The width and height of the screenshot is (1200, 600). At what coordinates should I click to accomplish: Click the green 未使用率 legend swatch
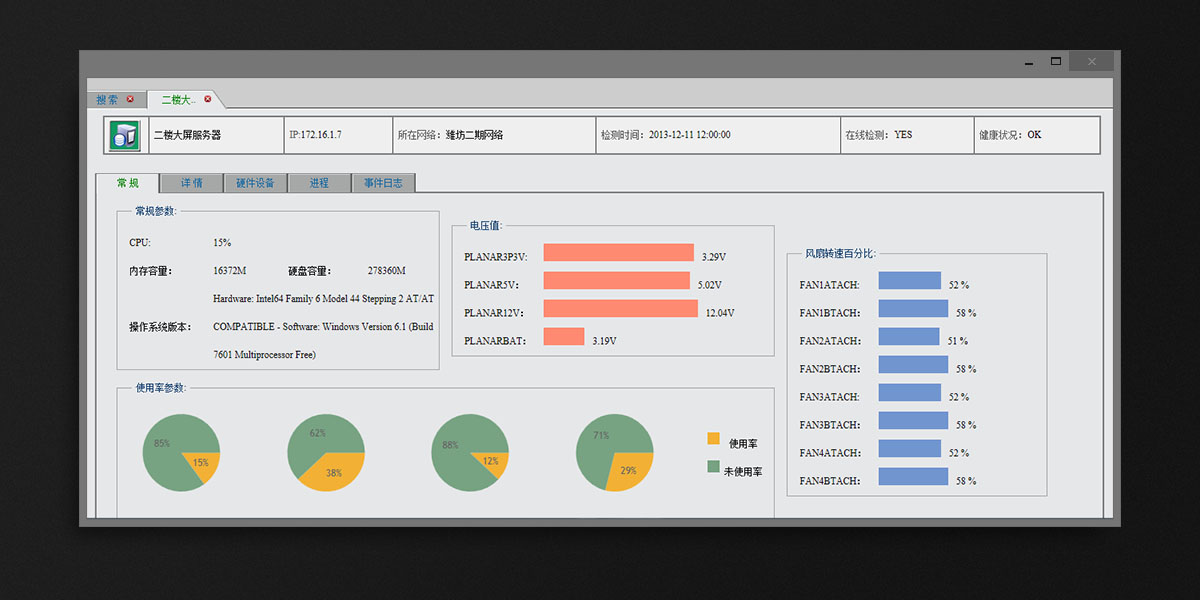713,466
